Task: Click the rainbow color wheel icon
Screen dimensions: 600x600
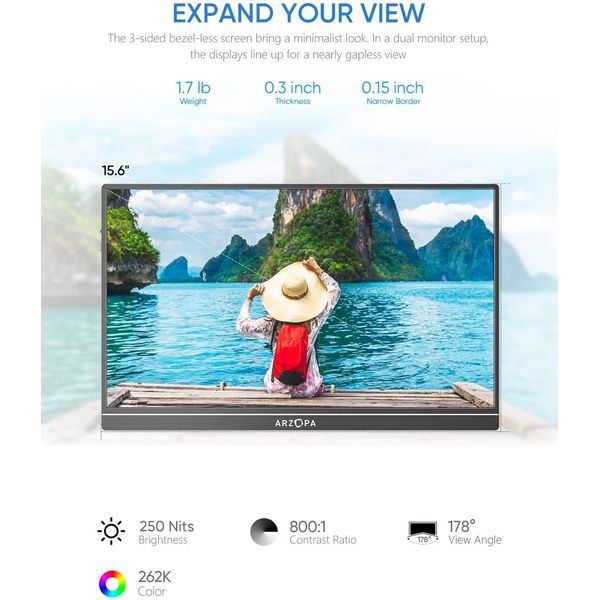Action: [x=112, y=584]
